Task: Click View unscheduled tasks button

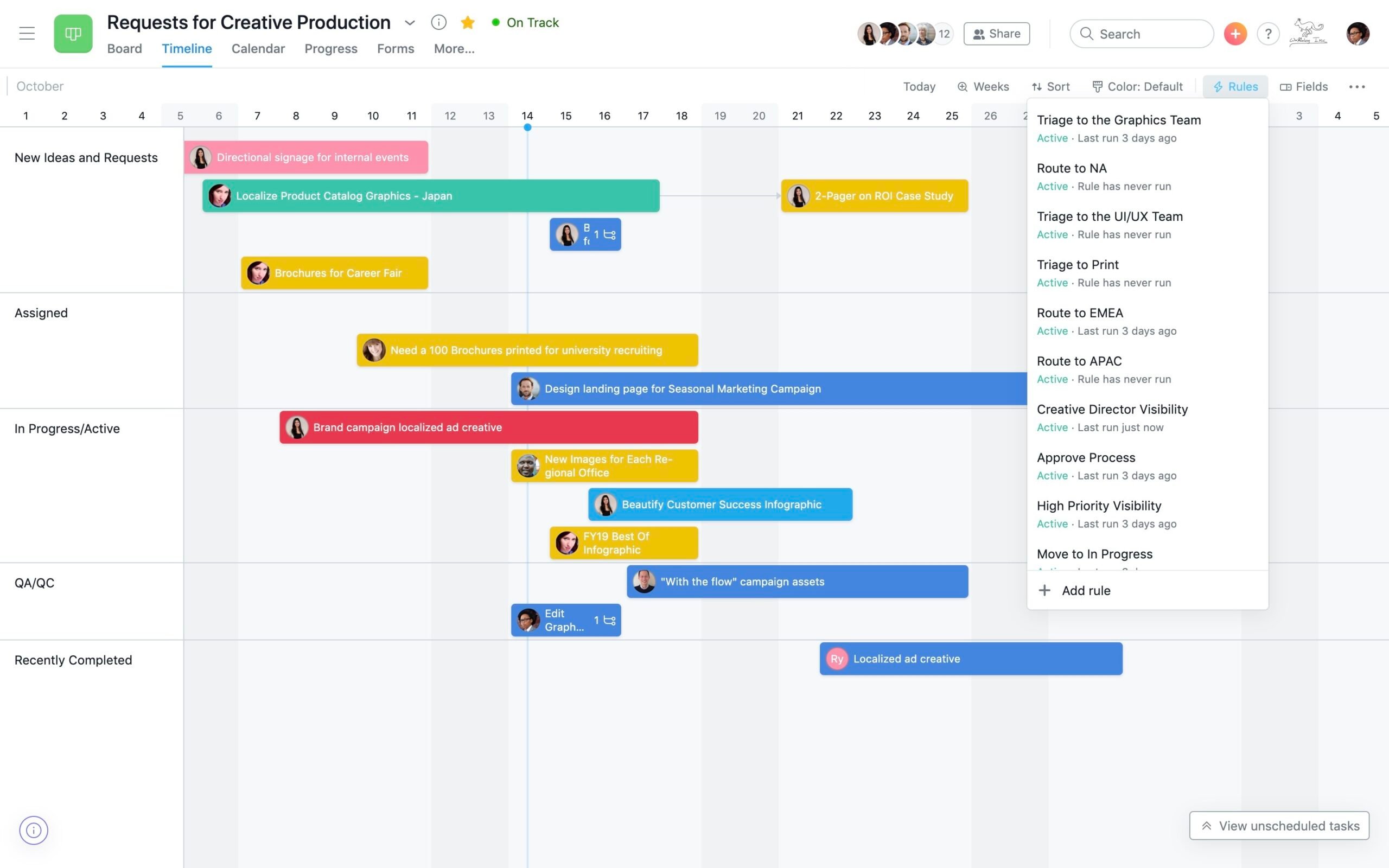Action: (x=1280, y=825)
